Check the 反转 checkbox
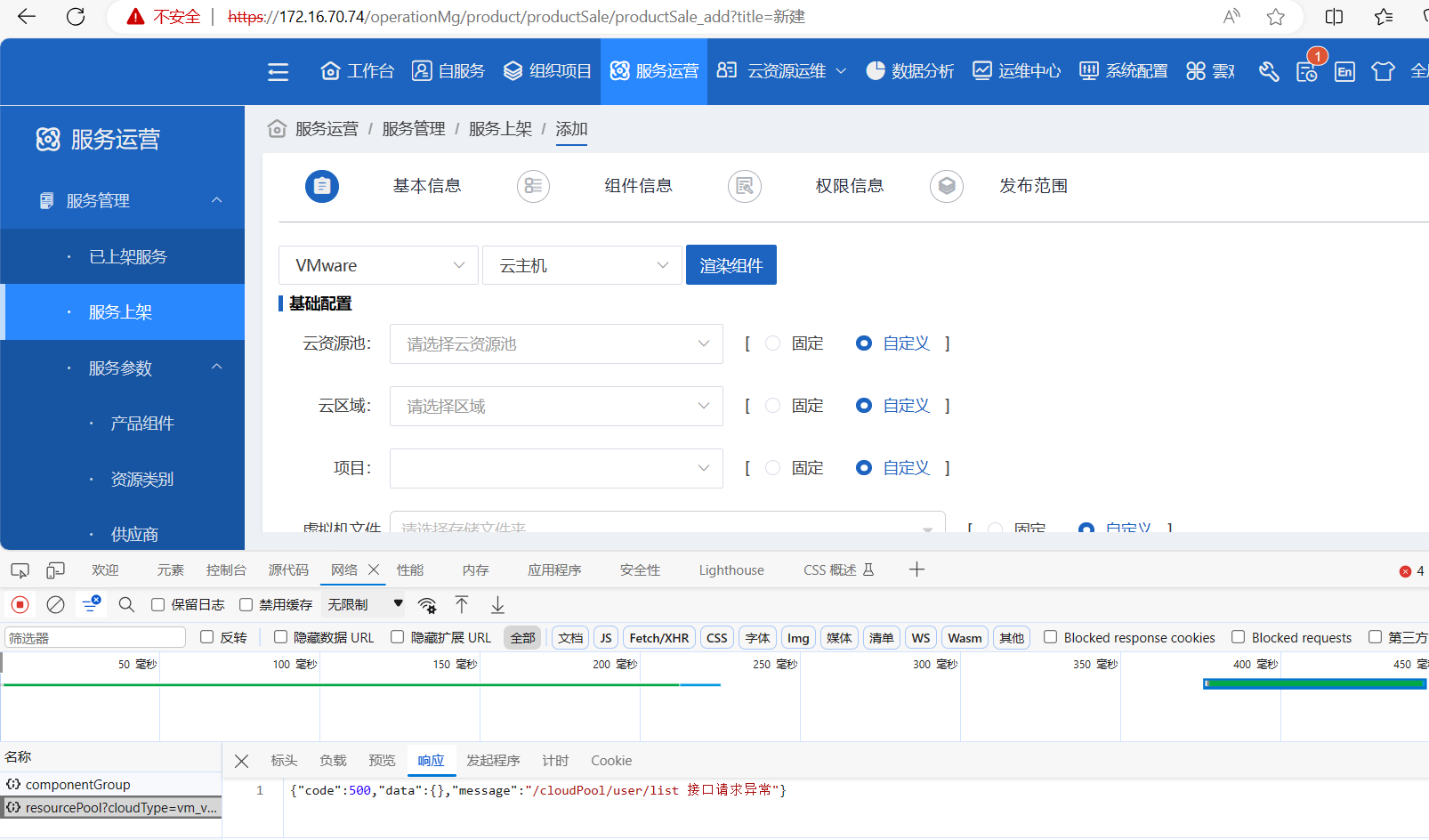This screenshot has width=1429, height=840. 207,637
